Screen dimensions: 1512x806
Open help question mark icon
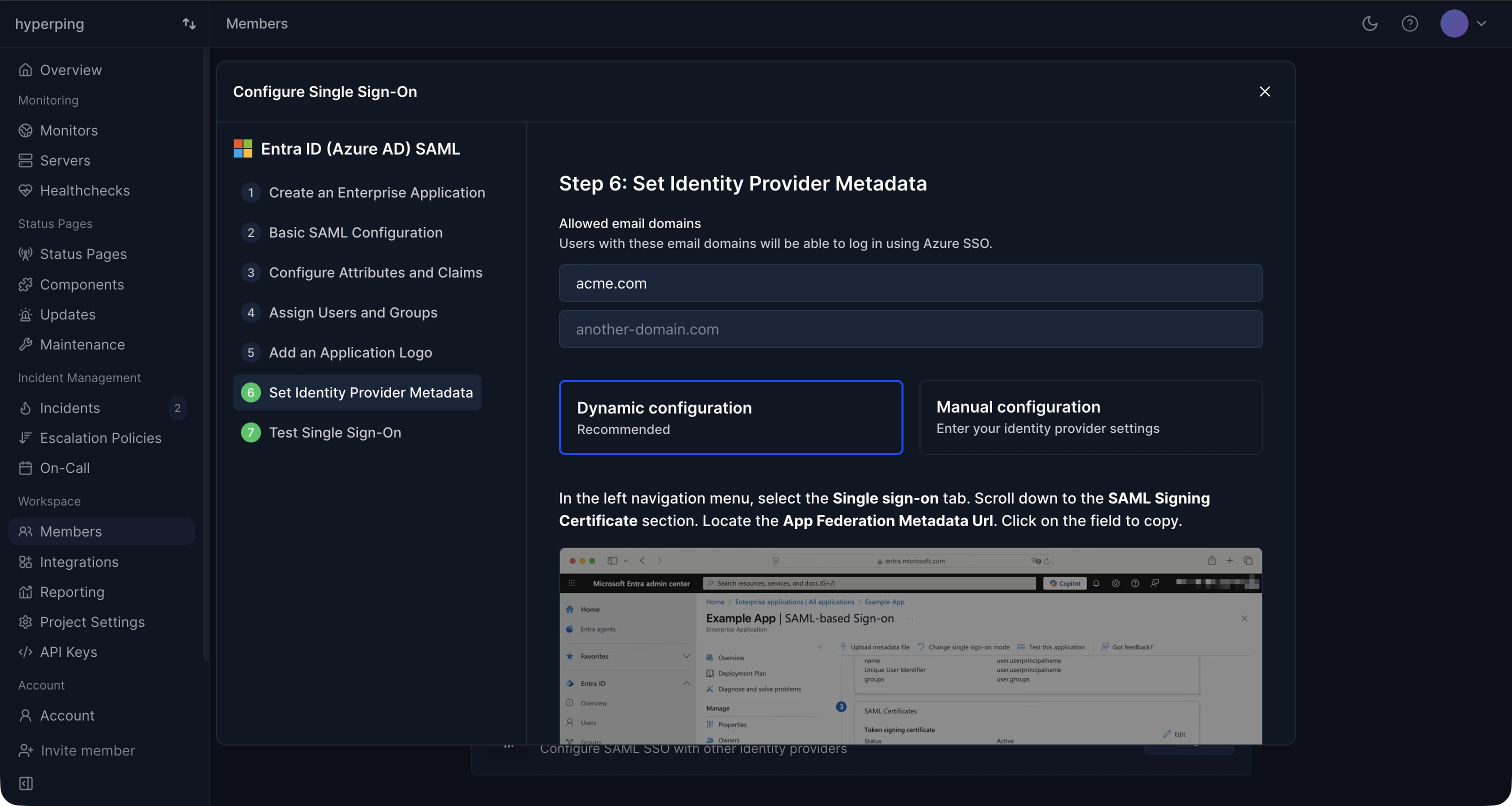point(1410,23)
